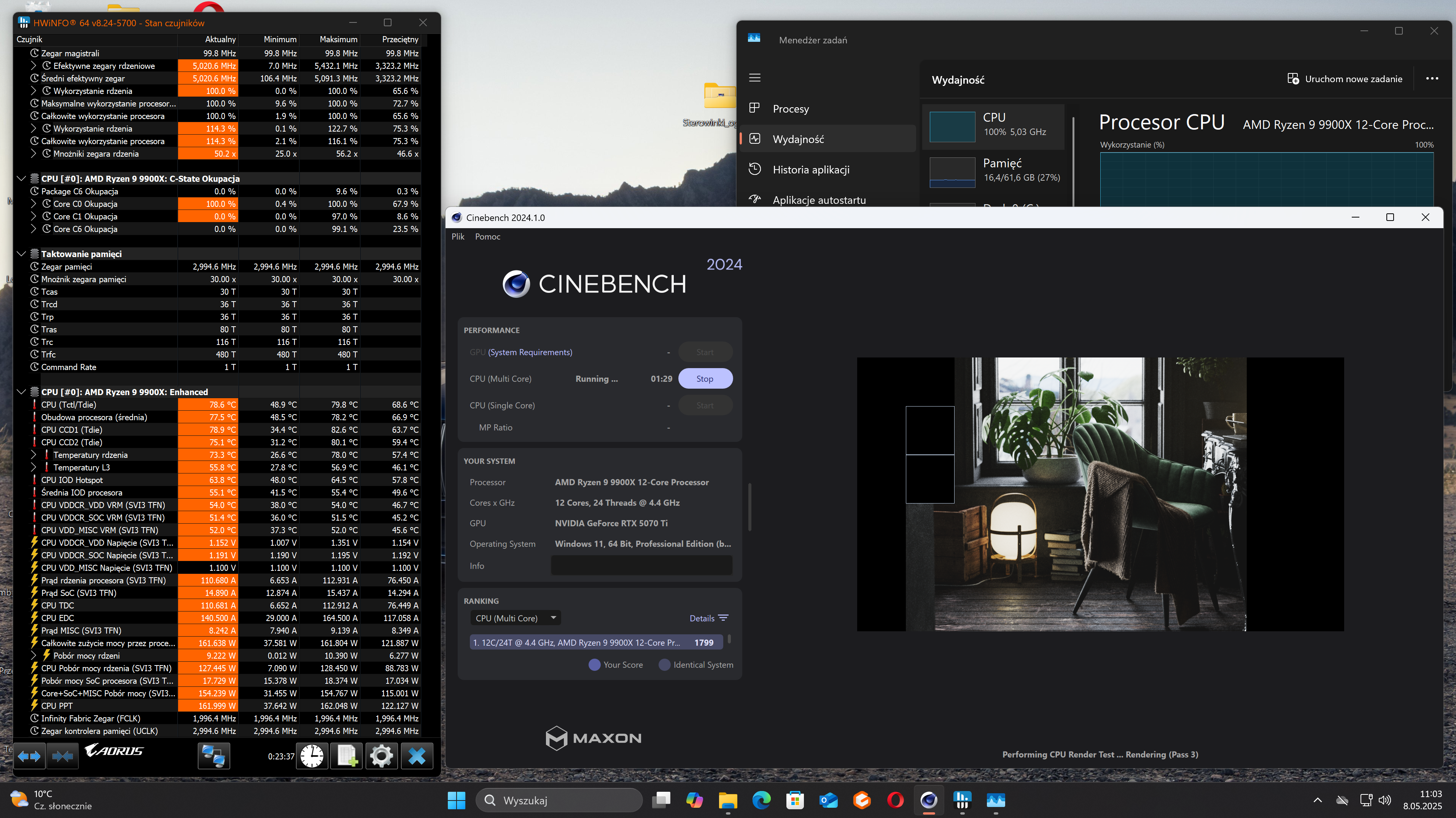Open Cinebench Pomoc menu
Screen dimensions: 1456x818
[487, 237]
